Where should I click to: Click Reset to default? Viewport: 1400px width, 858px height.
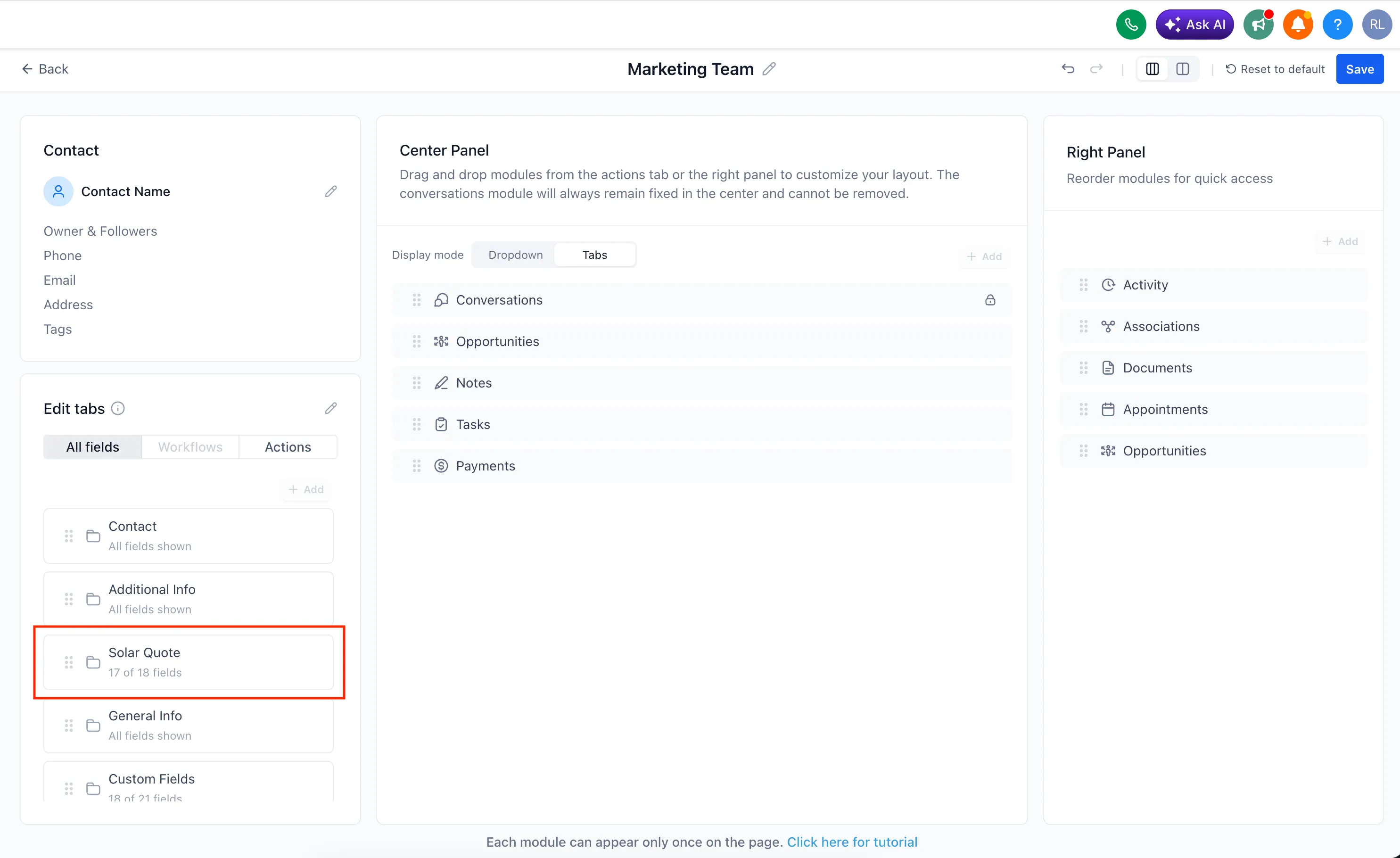pos(1275,69)
